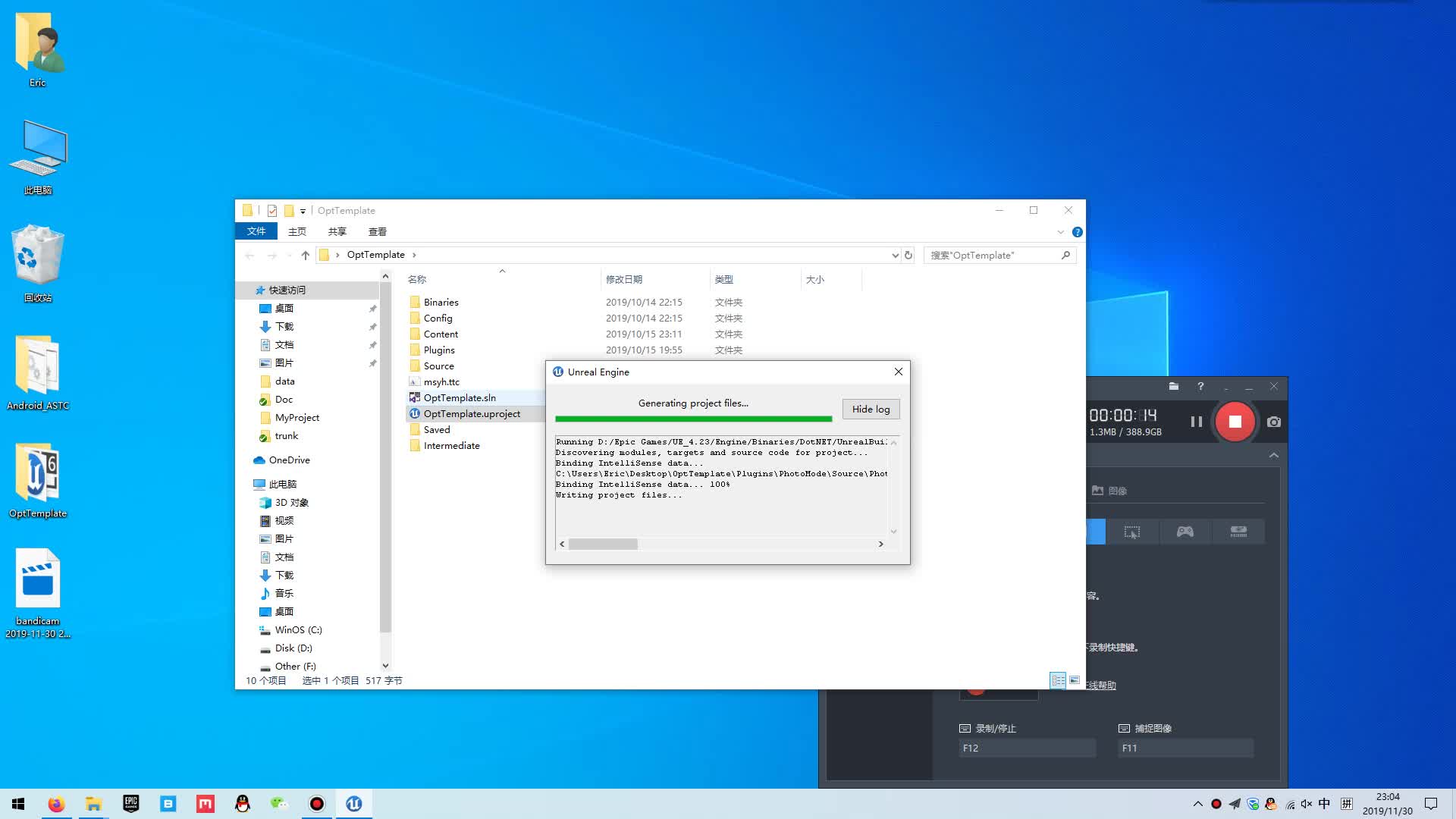Click the search OptTemplate box

click(x=999, y=255)
